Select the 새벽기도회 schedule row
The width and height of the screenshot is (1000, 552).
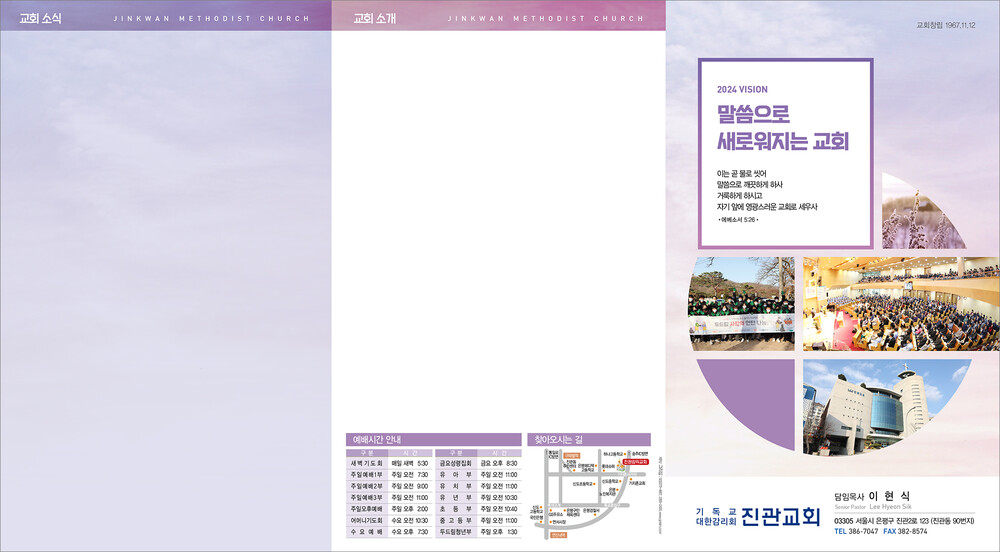(x=388, y=464)
